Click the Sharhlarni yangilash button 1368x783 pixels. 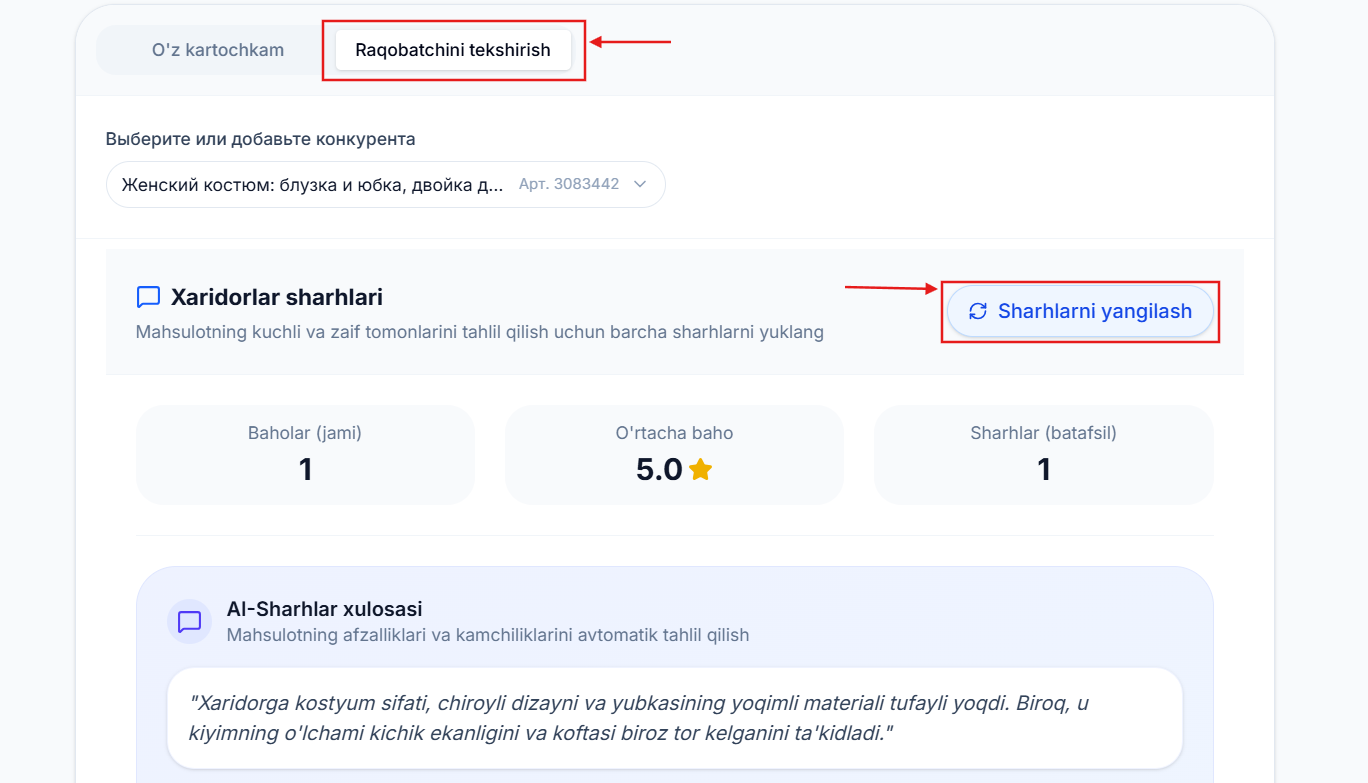click(x=1080, y=311)
